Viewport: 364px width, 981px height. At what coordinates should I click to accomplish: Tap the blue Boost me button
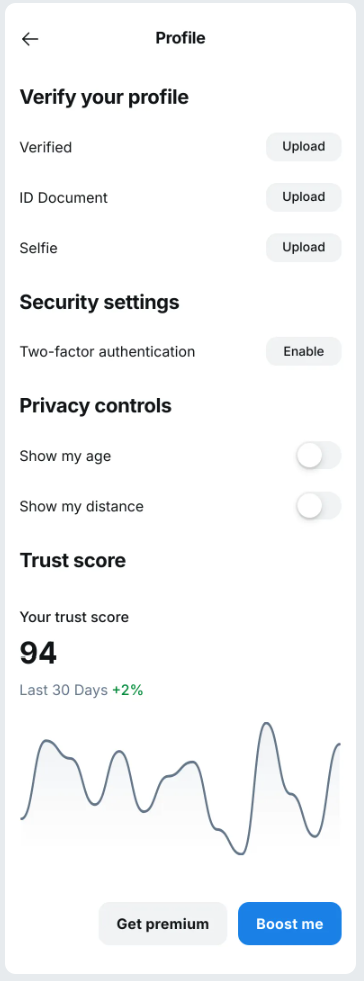point(290,923)
